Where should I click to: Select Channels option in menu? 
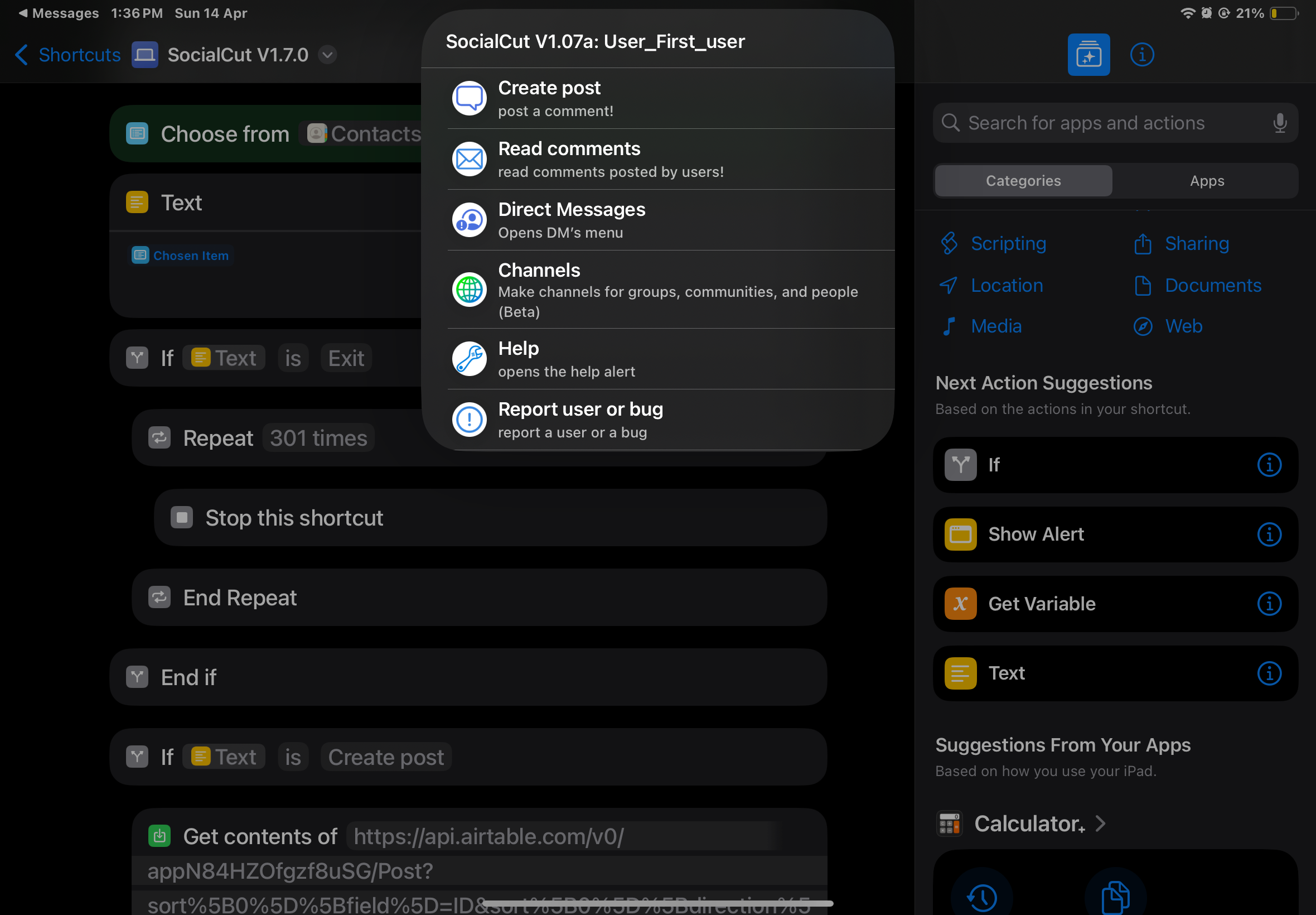pyautogui.click(x=657, y=290)
